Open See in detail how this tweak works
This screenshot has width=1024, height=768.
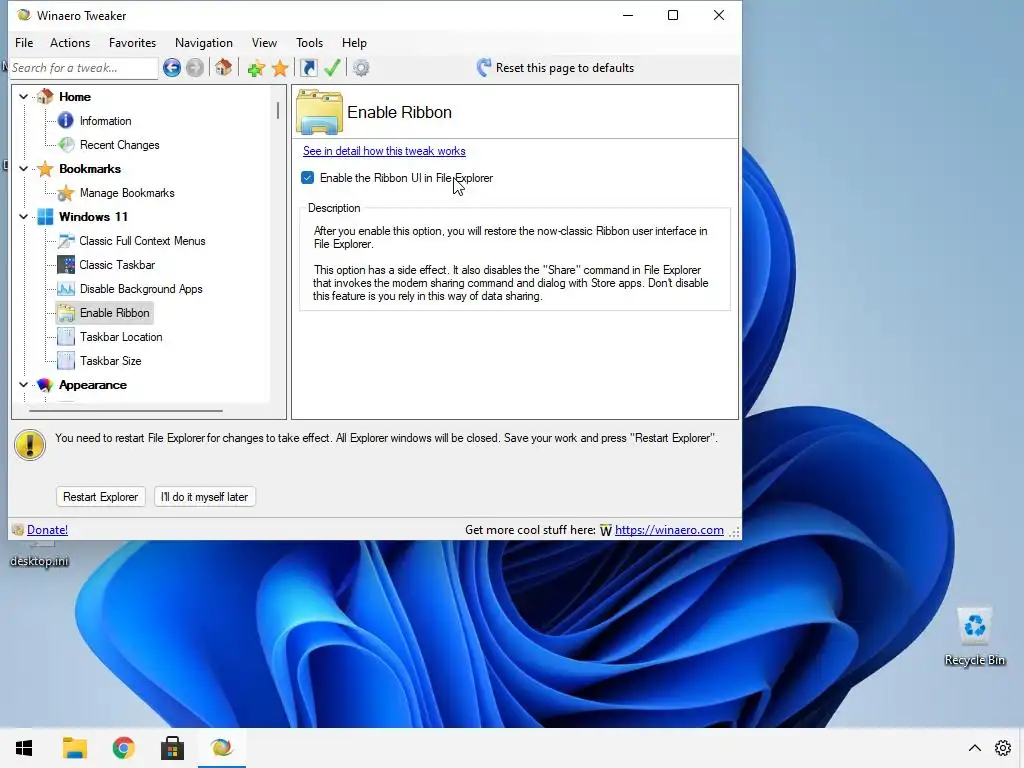pos(384,151)
